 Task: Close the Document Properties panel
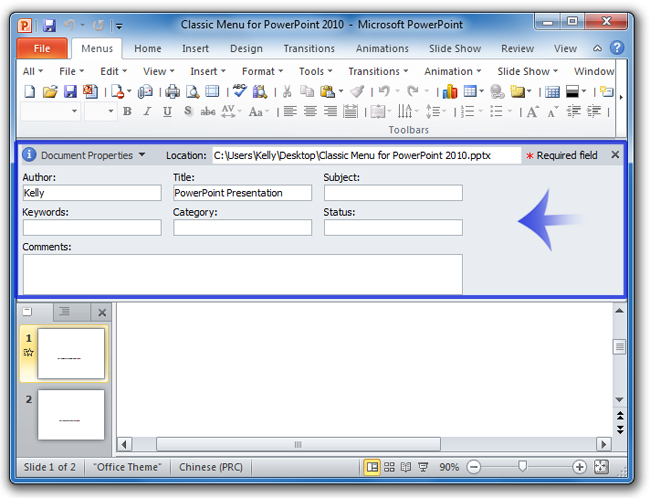[615, 155]
